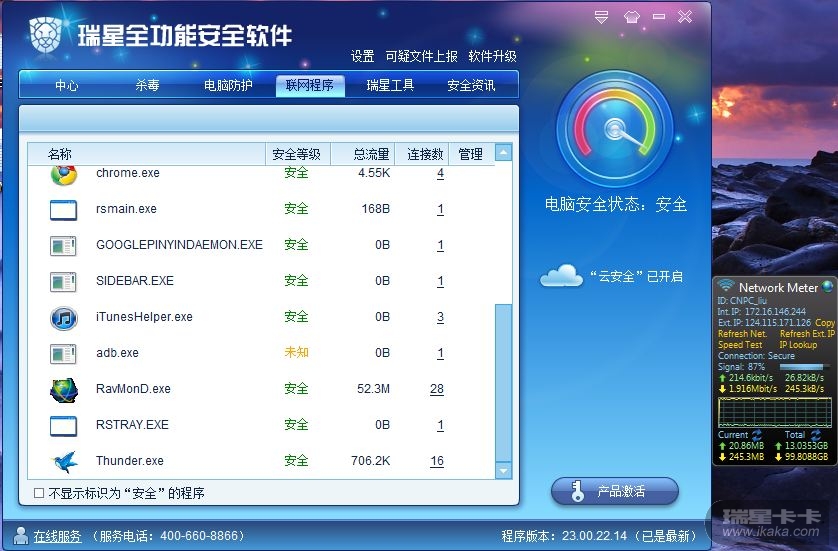Open the 瑞星工具 tab
838x551 pixels.
390,85
